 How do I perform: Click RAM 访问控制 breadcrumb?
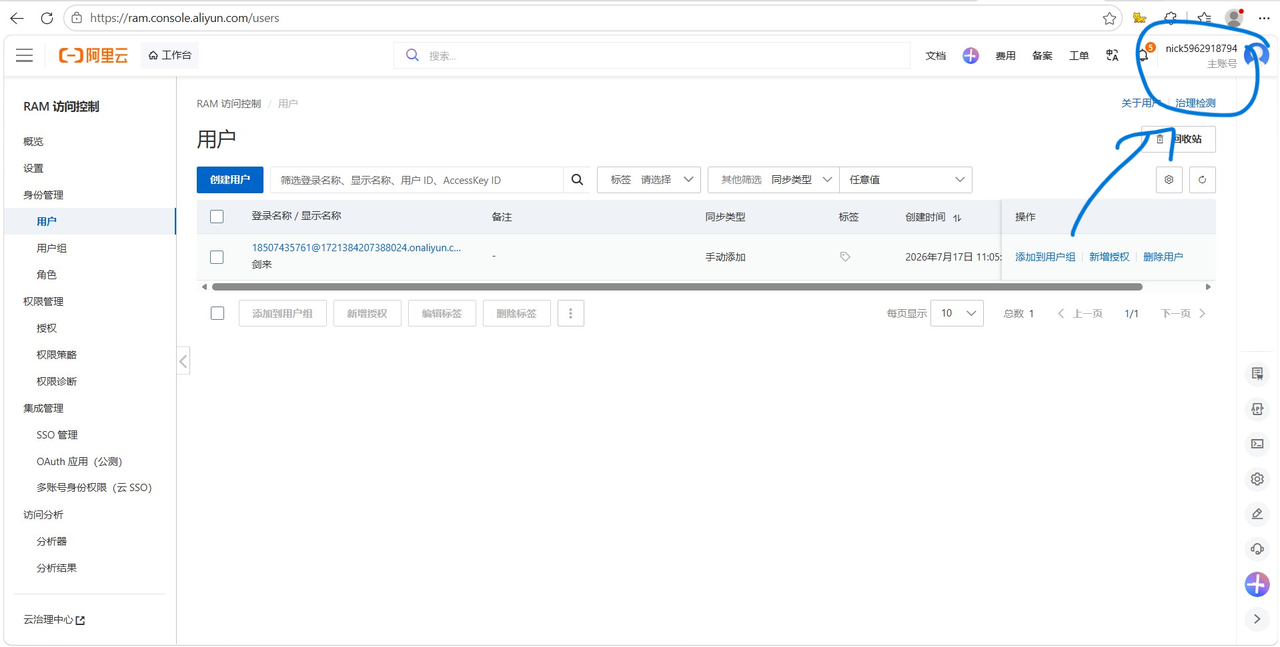(228, 104)
